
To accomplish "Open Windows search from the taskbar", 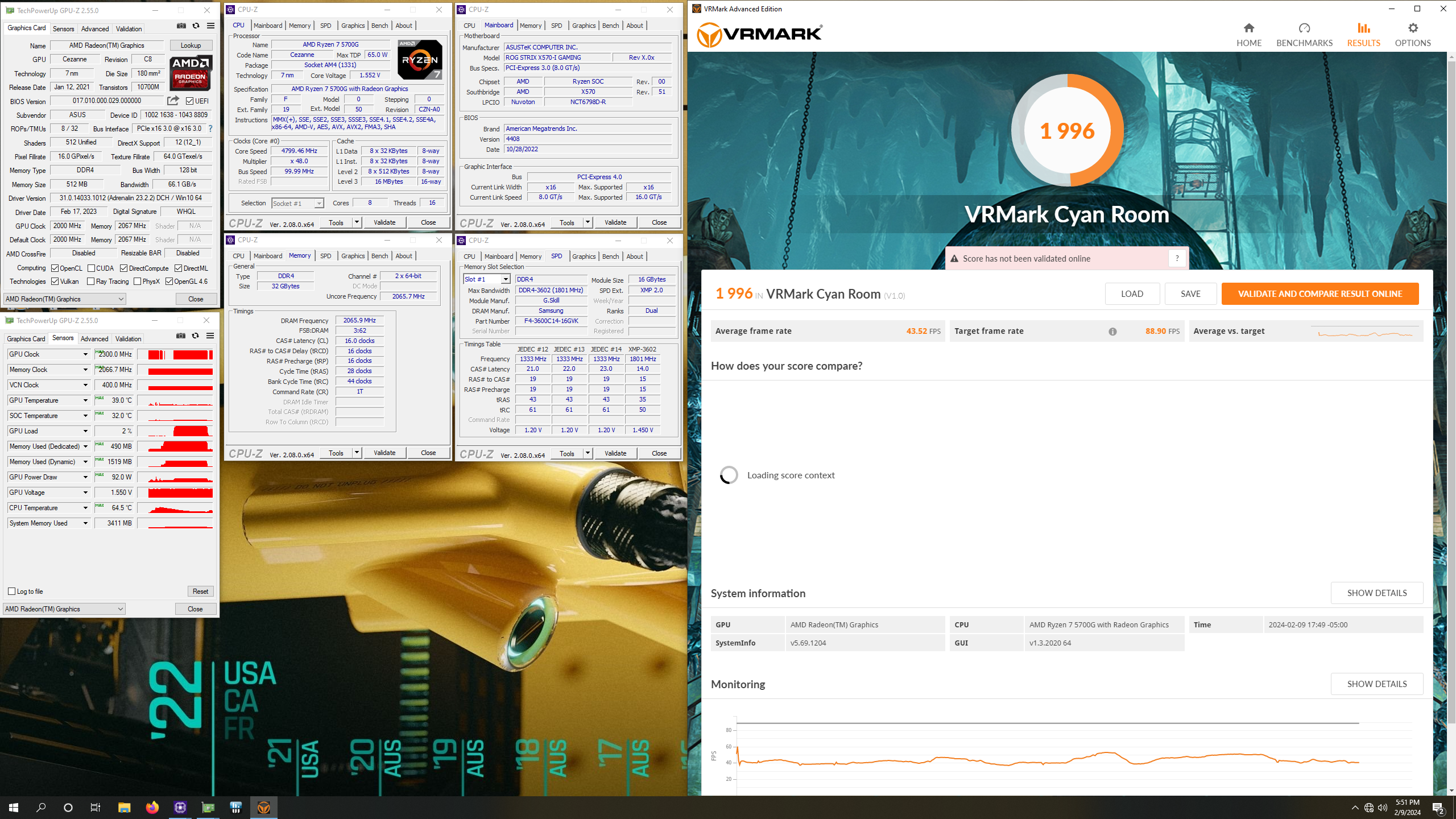I will [x=41, y=808].
